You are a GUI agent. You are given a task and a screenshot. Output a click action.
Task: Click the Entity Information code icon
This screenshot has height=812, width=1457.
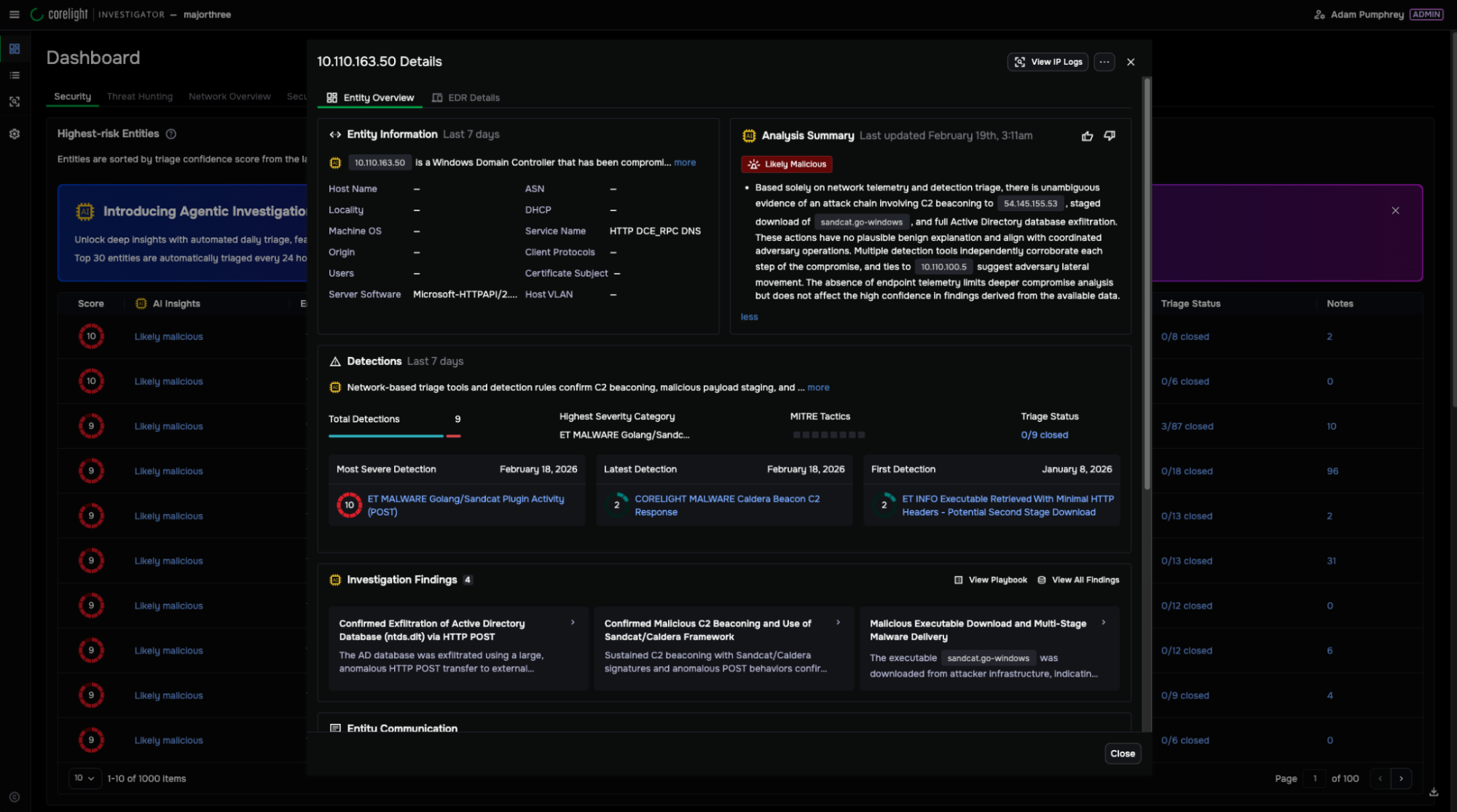(x=335, y=135)
